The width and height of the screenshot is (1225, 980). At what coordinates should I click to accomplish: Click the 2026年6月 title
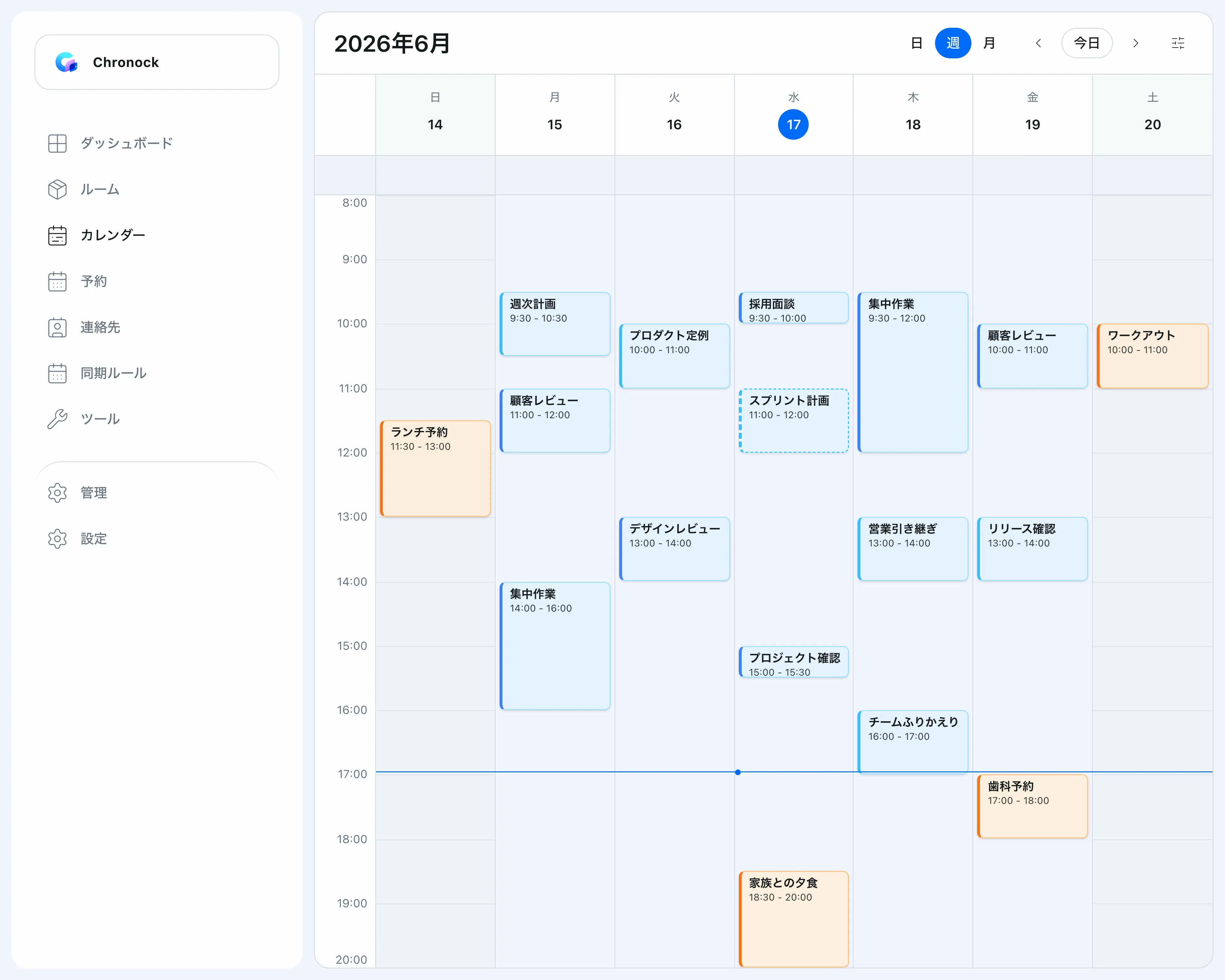(x=392, y=44)
